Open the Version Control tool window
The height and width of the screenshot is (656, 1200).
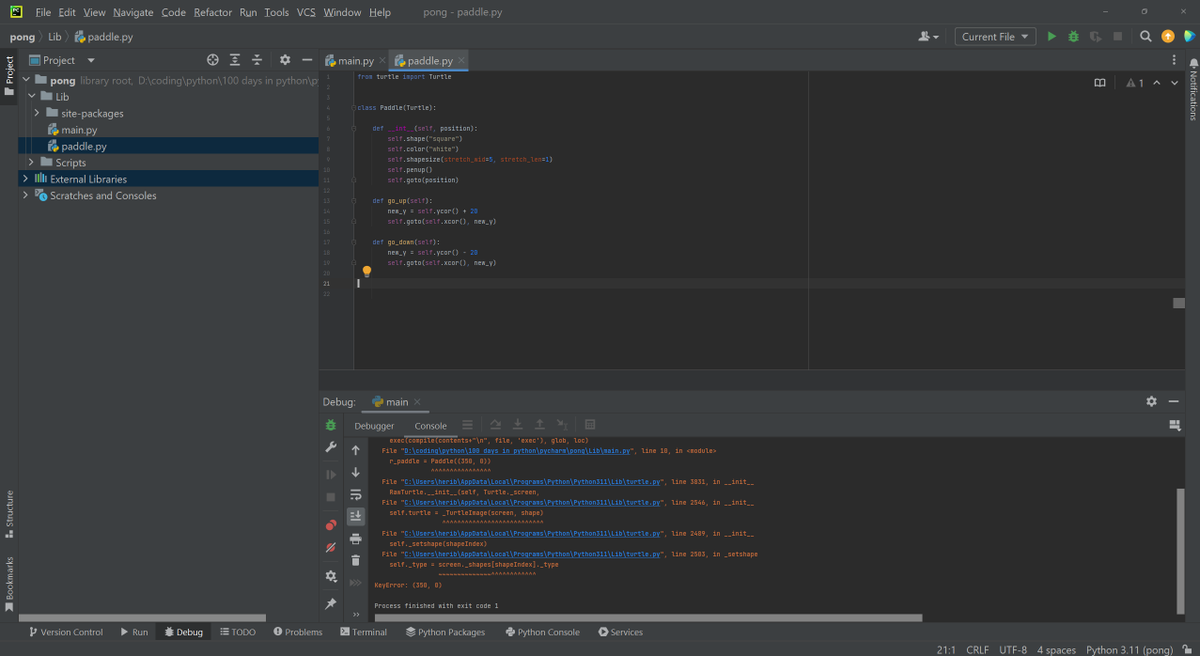[66, 632]
